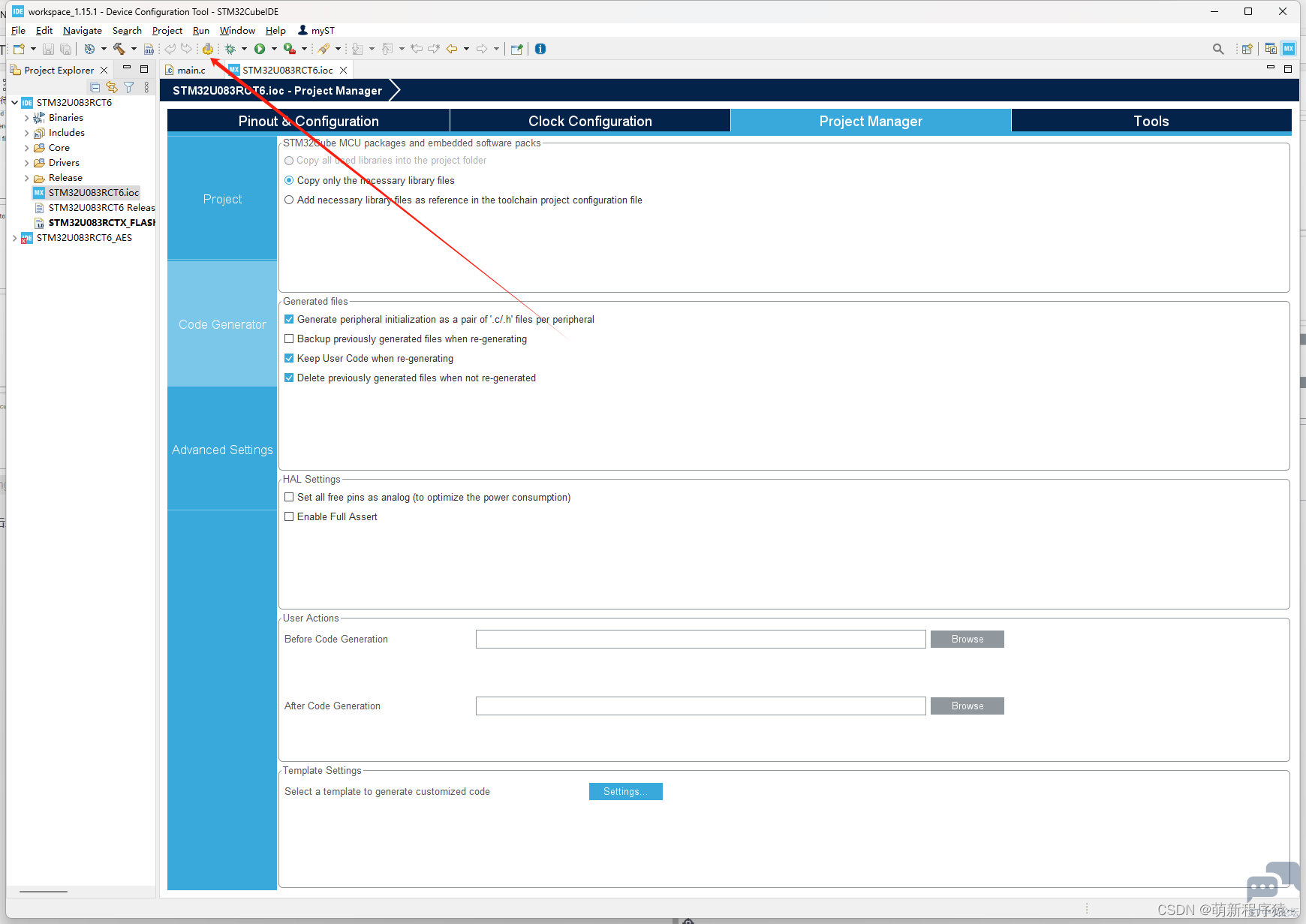
Task: Collapse all in Project Explorer
Action: click(x=95, y=88)
